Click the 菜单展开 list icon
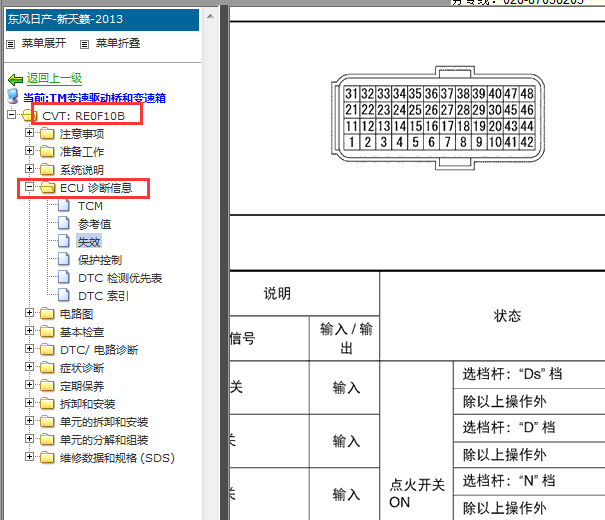605x520 pixels. (11, 44)
